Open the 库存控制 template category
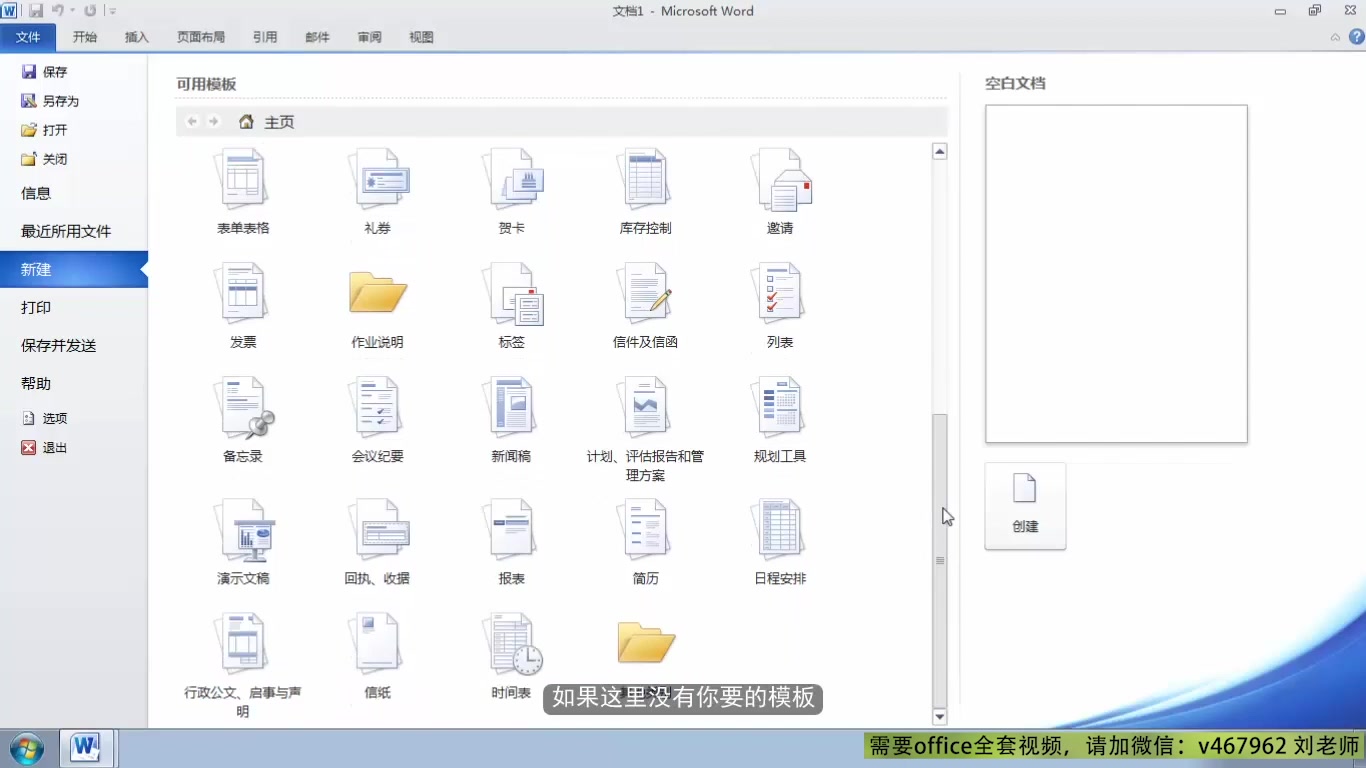Viewport: 1366px width, 768px height. pos(645,192)
